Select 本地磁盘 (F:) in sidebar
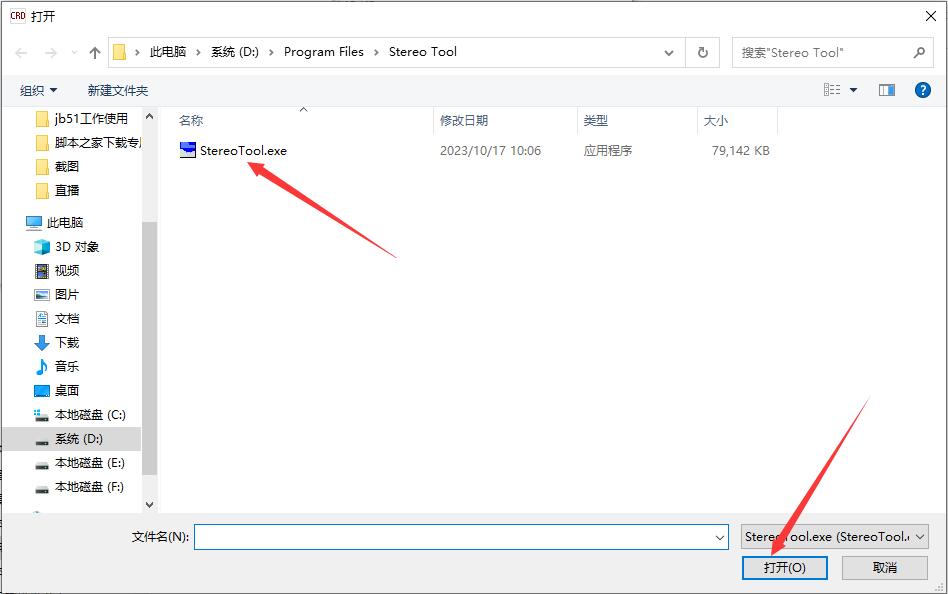 (89, 487)
